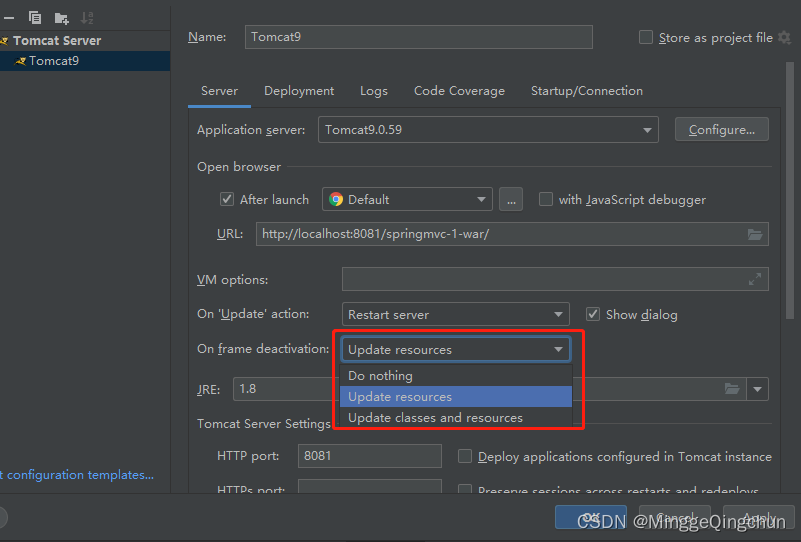Click the OK button
Viewport: 801px width, 542px height.
click(591, 517)
